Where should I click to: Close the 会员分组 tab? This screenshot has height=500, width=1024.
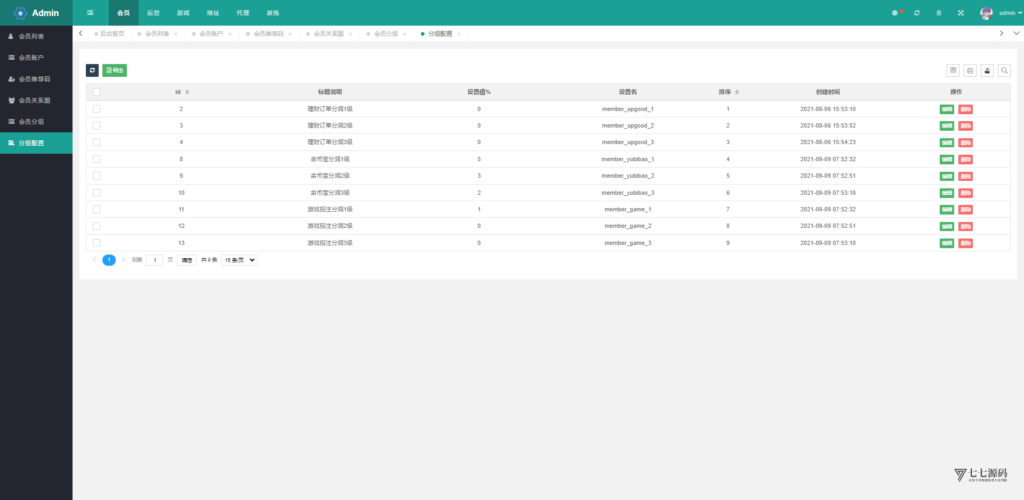405,34
